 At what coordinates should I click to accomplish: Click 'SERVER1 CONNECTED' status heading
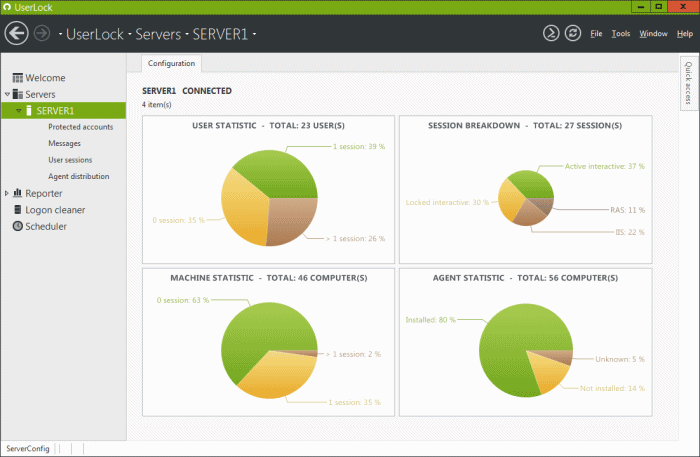tap(187, 91)
